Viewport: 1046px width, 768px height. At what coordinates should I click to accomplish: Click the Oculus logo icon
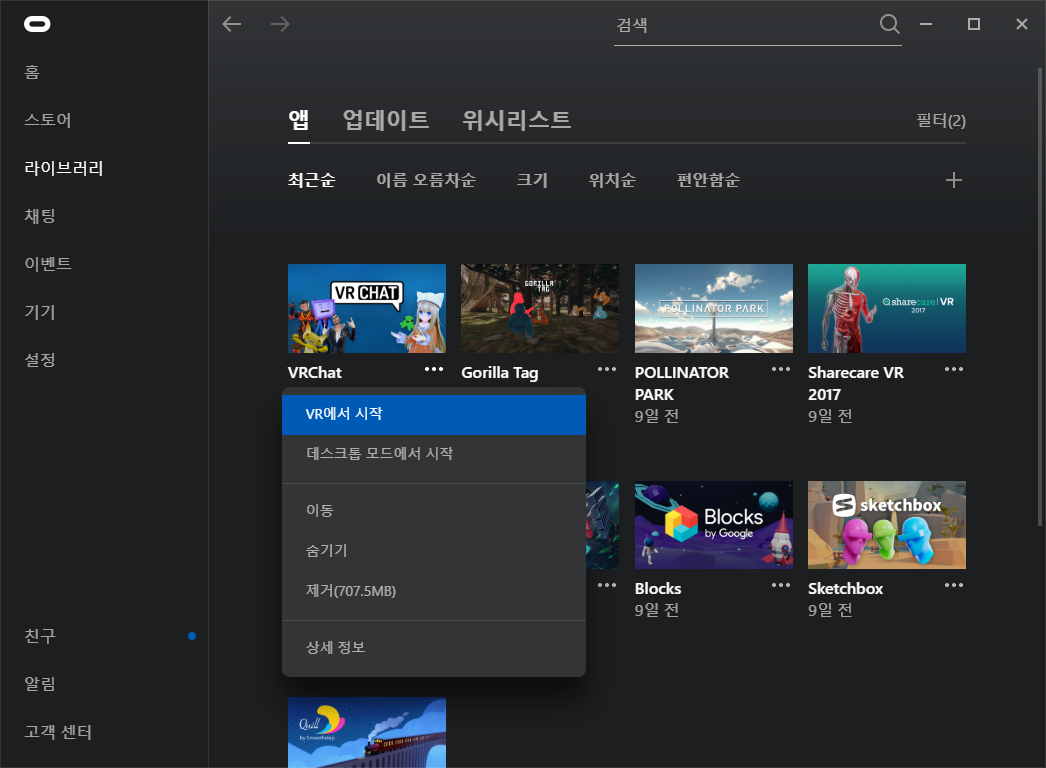(x=37, y=24)
